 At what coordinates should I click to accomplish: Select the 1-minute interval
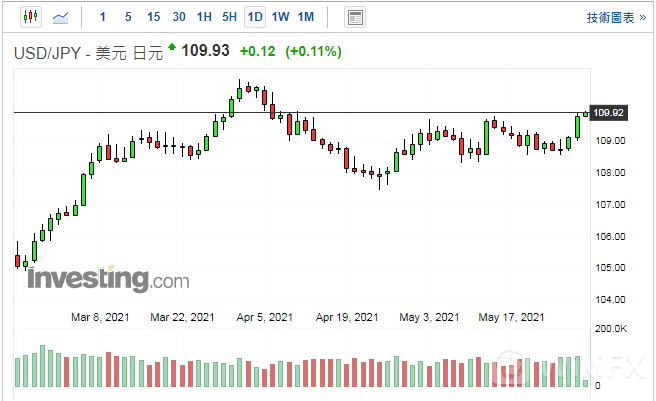[x=102, y=17]
